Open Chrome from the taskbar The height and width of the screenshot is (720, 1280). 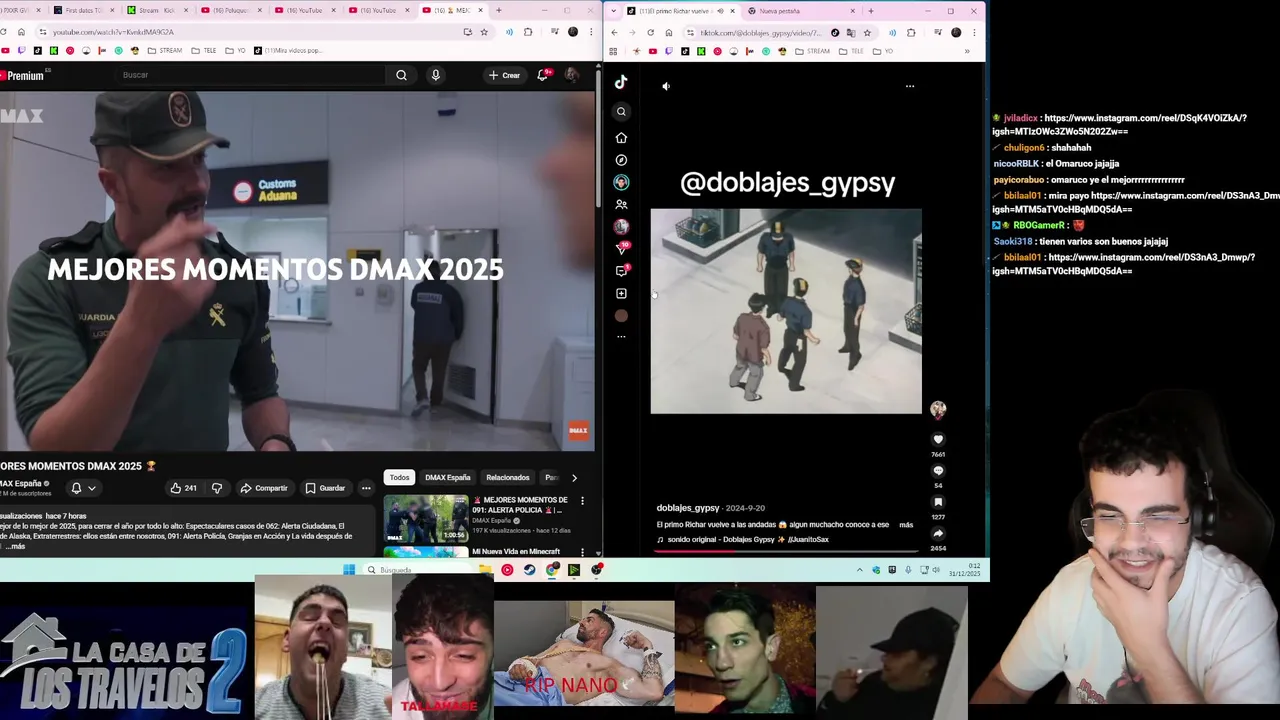[552, 570]
